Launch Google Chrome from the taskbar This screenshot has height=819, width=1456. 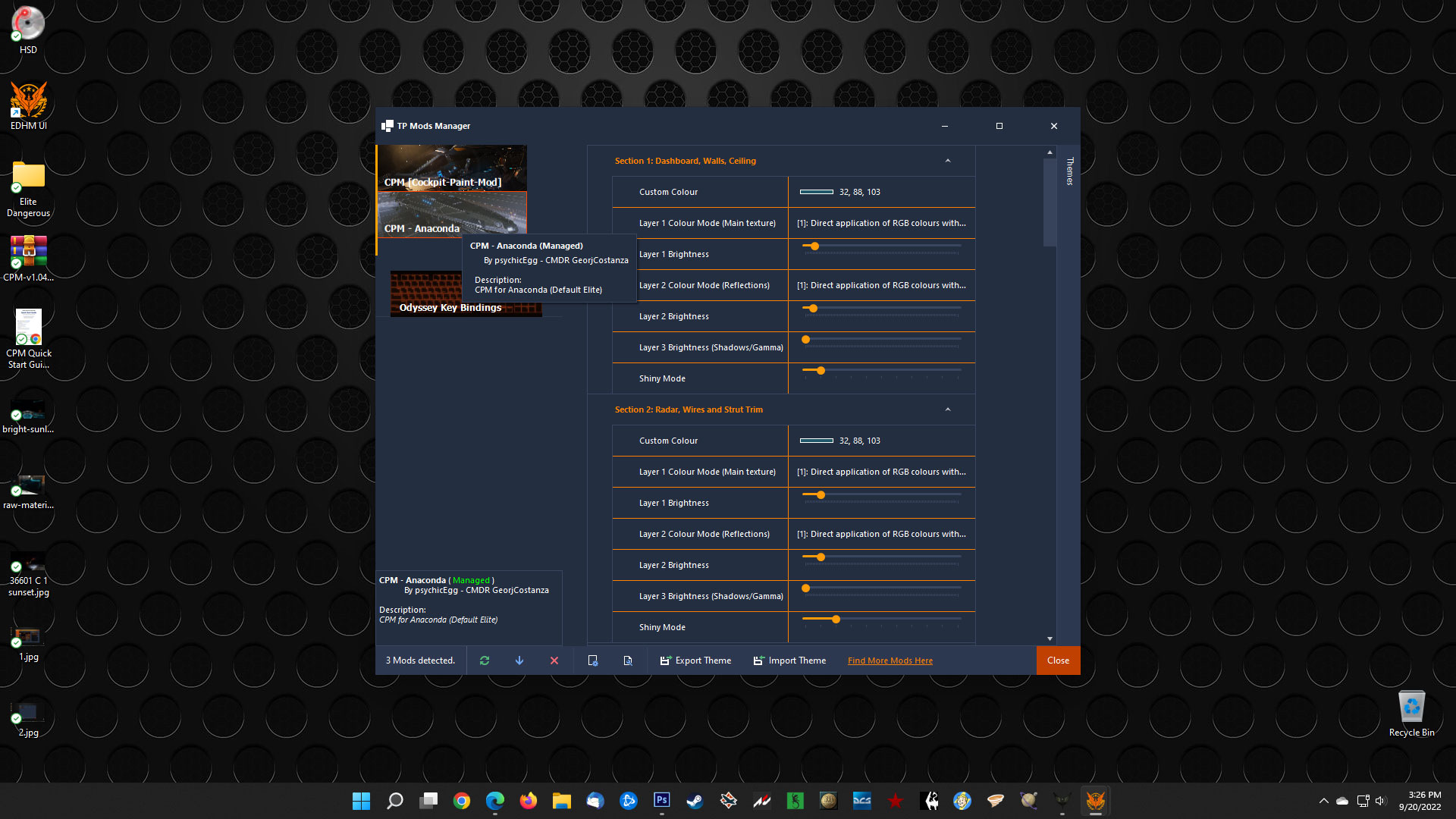tap(462, 801)
